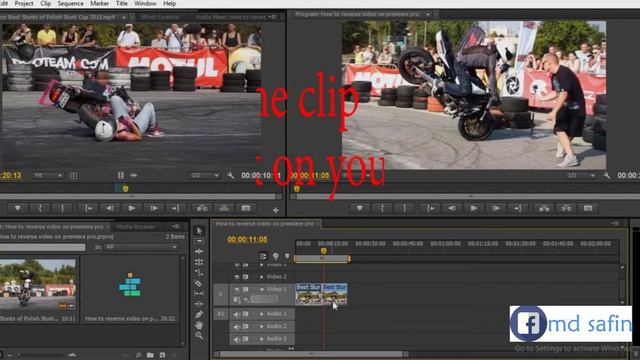Open the Program monitor settings wrench
The width and height of the screenshot is (640, 360).
coord(607,176)
